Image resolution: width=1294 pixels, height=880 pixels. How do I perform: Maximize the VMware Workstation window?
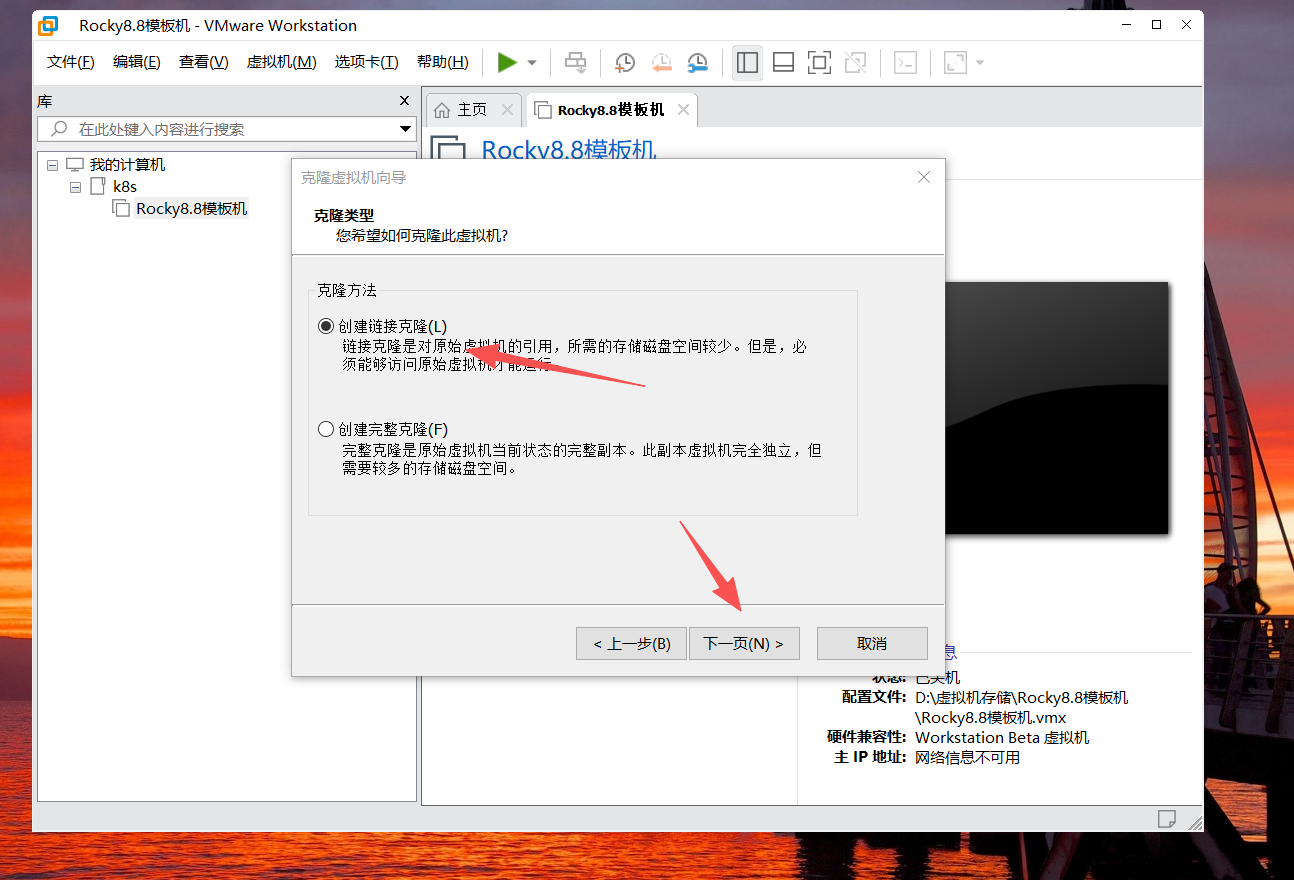1156,25
